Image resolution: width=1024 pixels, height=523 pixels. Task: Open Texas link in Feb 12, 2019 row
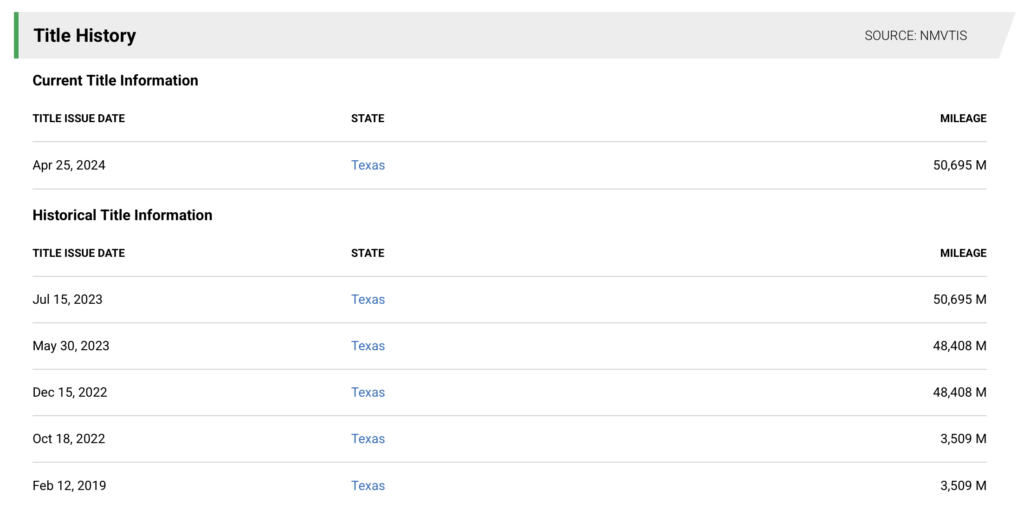(x=367, y=486)
